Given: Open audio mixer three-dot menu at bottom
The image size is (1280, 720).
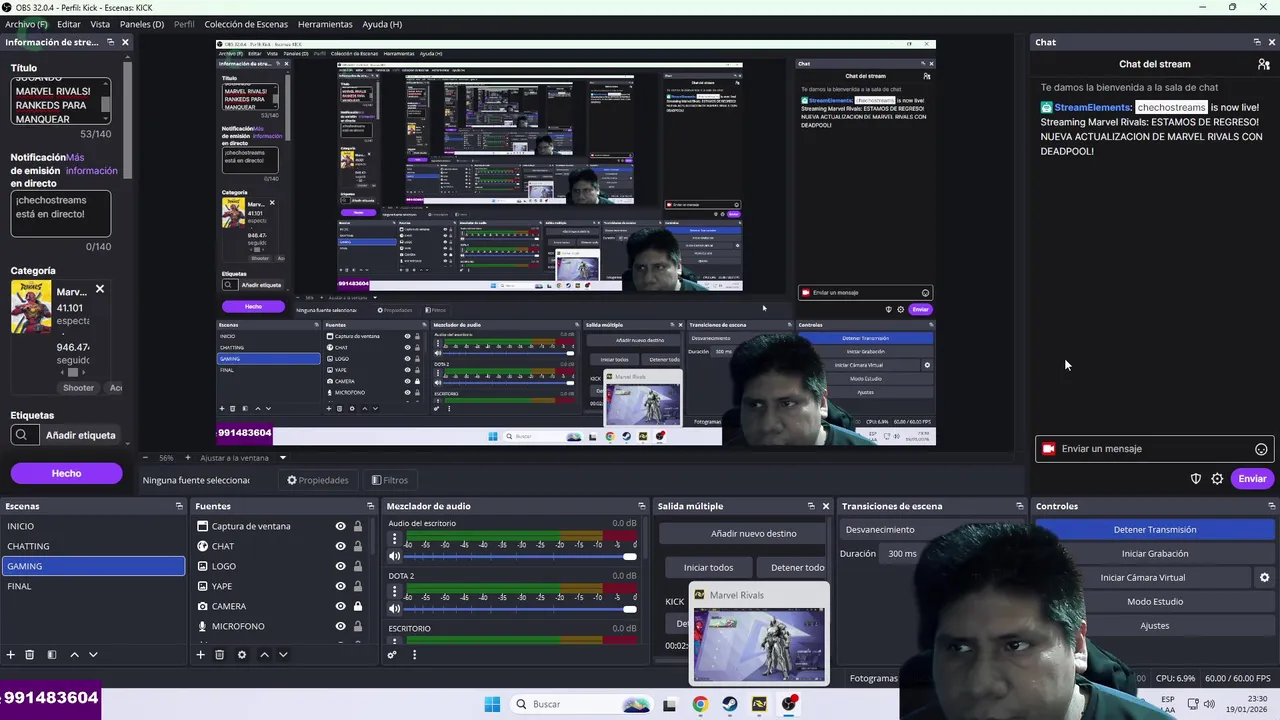Looking at the screenshot, I should pyautogui.click(x=414, y=655).
